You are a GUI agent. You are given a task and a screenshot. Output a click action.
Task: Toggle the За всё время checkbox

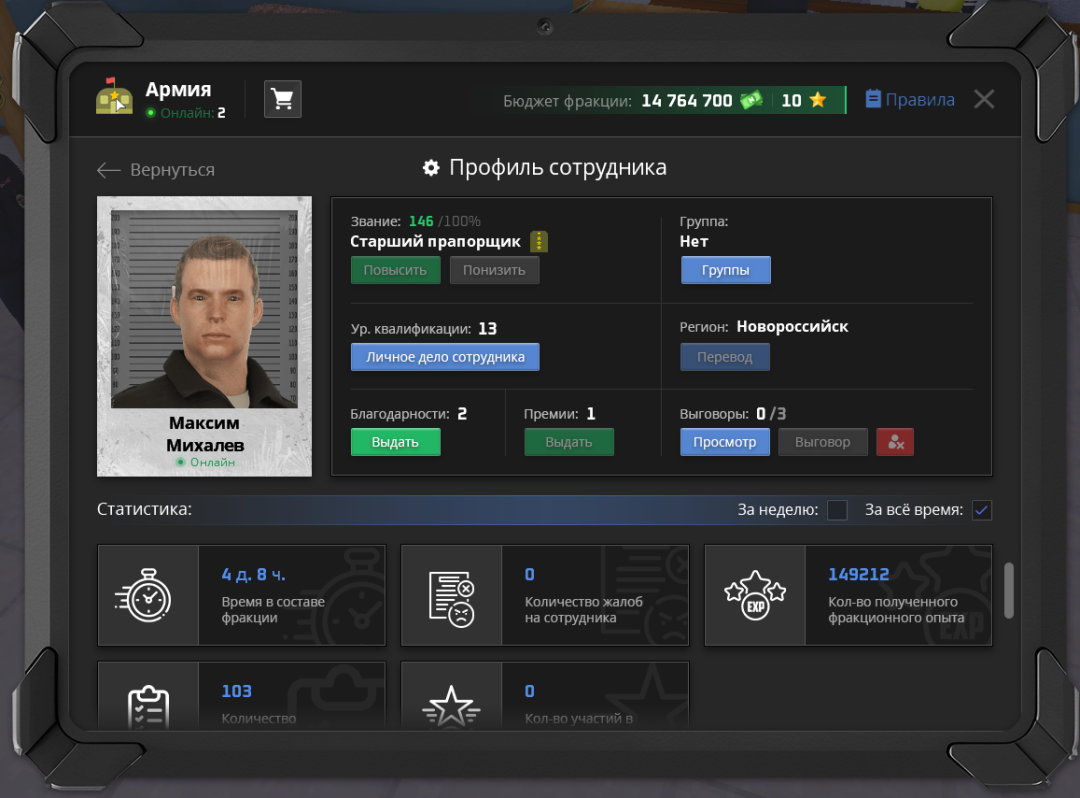(x=982, y=510)
